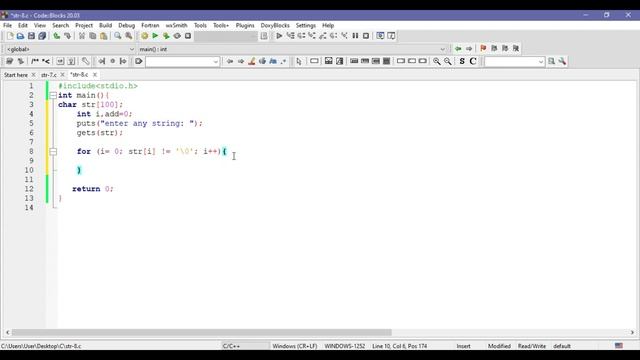Viewport: 640px width, 360px height.
Task: Cut selection with scissors icon
Action: click(82, 36)
